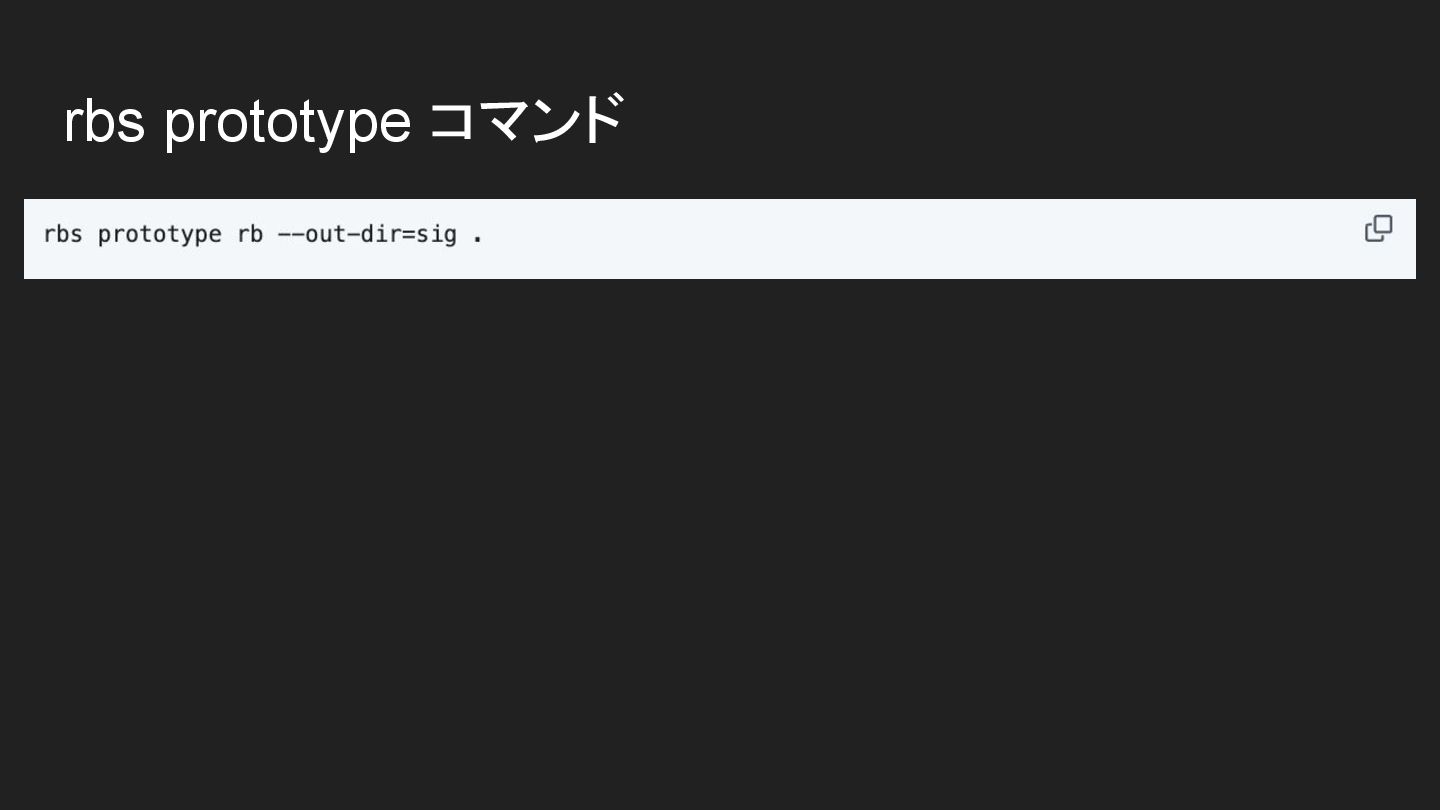The height and width of the screenshot is (810, 1440).
Task: Click the "rb" argument in the code
Action: pyautogui.click(x=250, y=234)
